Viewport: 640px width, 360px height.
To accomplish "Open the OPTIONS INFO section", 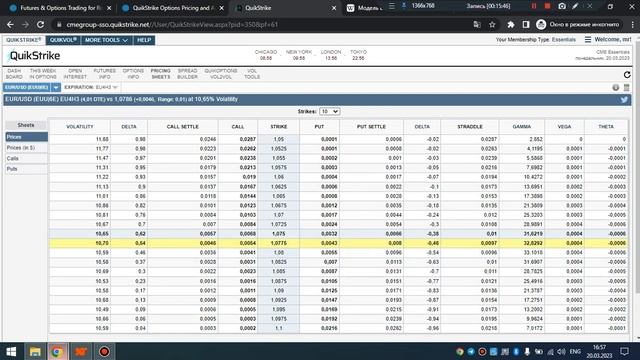I will click(x=133, y=74).
